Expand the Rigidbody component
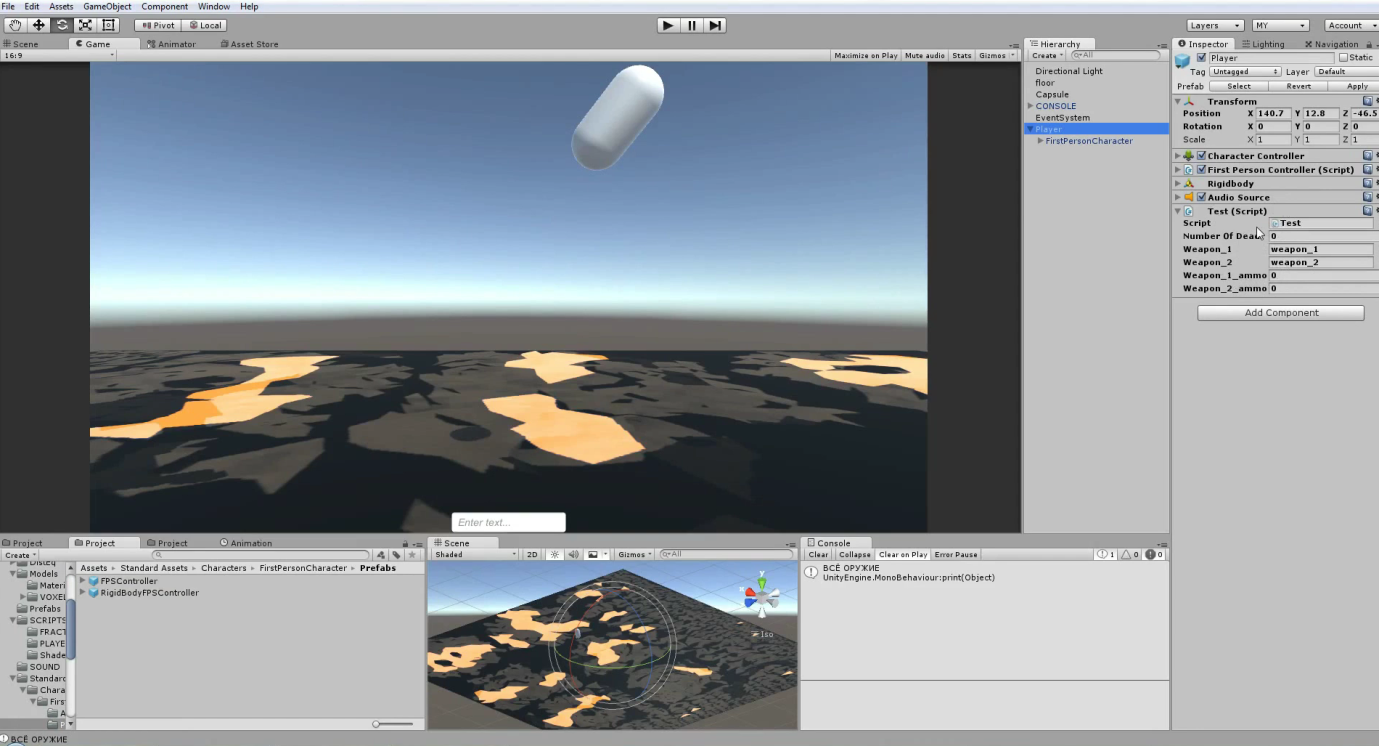Screen dimensions: 1379x746 [1178, 183]
